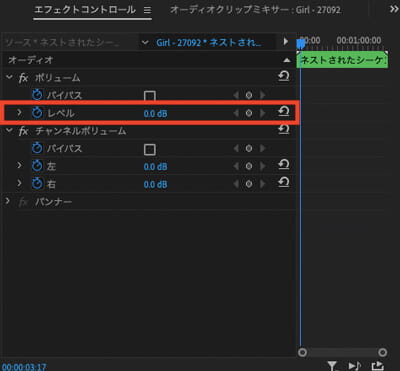Screen dimensions: 400x371
Task: Go to previous keyframe for 右
Action: (x=236, y=184)
